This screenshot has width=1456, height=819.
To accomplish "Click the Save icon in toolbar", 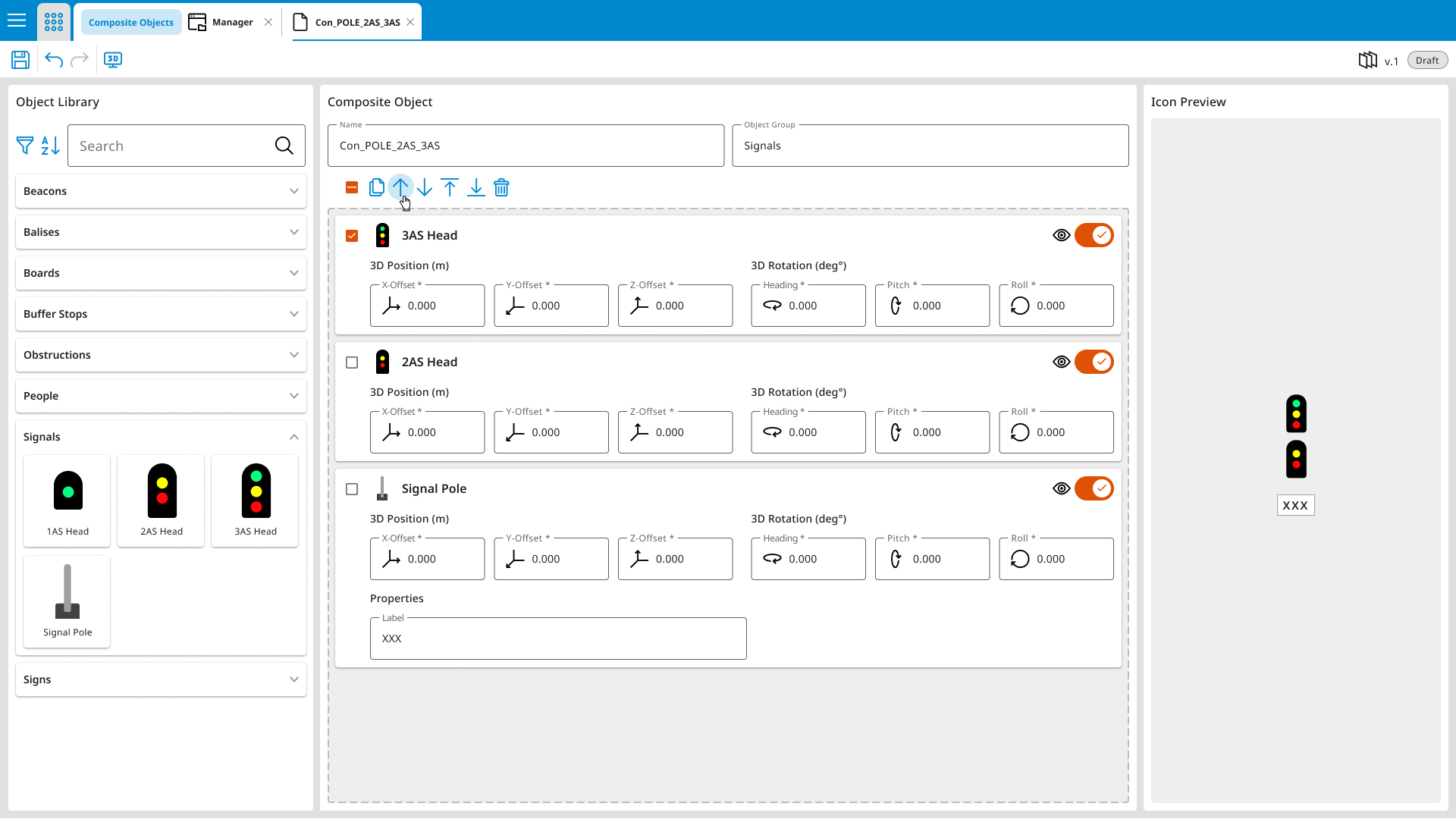I will pos(20,60).
